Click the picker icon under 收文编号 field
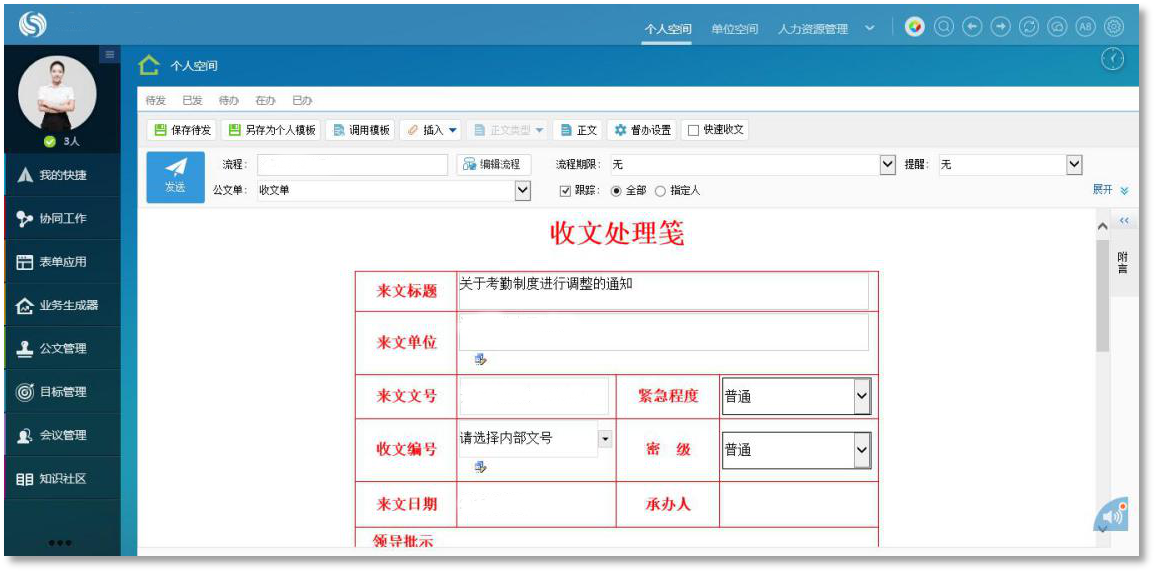 tap(481, 467)
